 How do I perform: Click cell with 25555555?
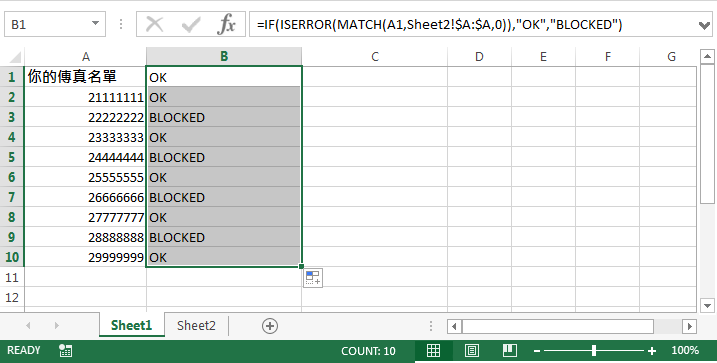pos(86,177)
